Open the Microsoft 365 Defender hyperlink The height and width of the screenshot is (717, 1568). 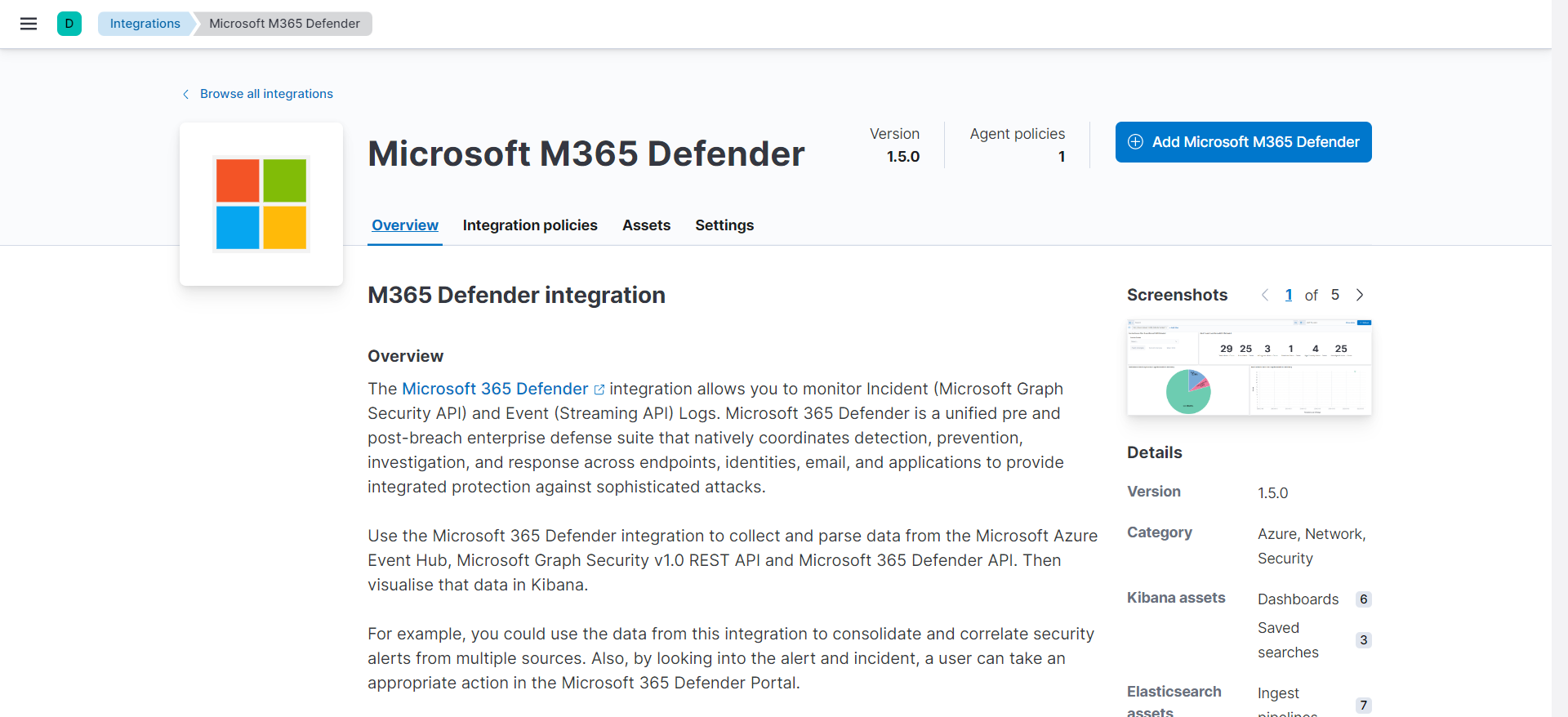[495, 389]
